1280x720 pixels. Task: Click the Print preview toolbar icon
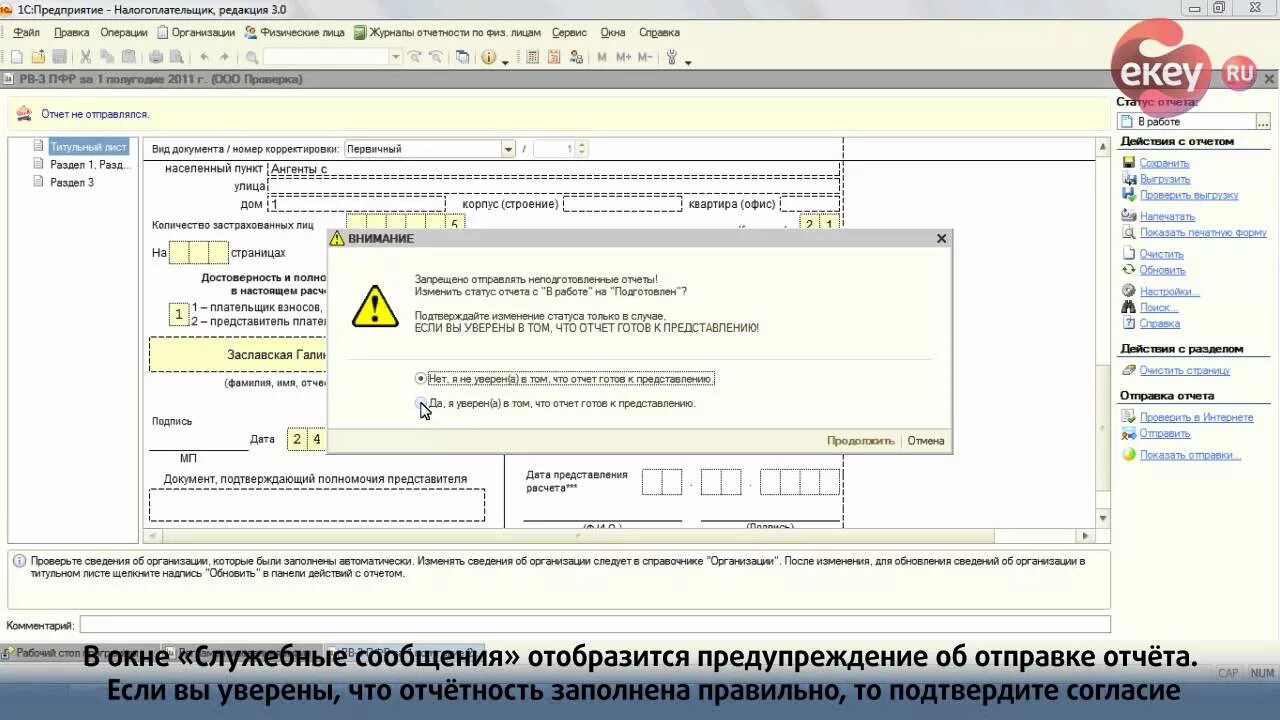pyautogui.click(x=176, y=57)
